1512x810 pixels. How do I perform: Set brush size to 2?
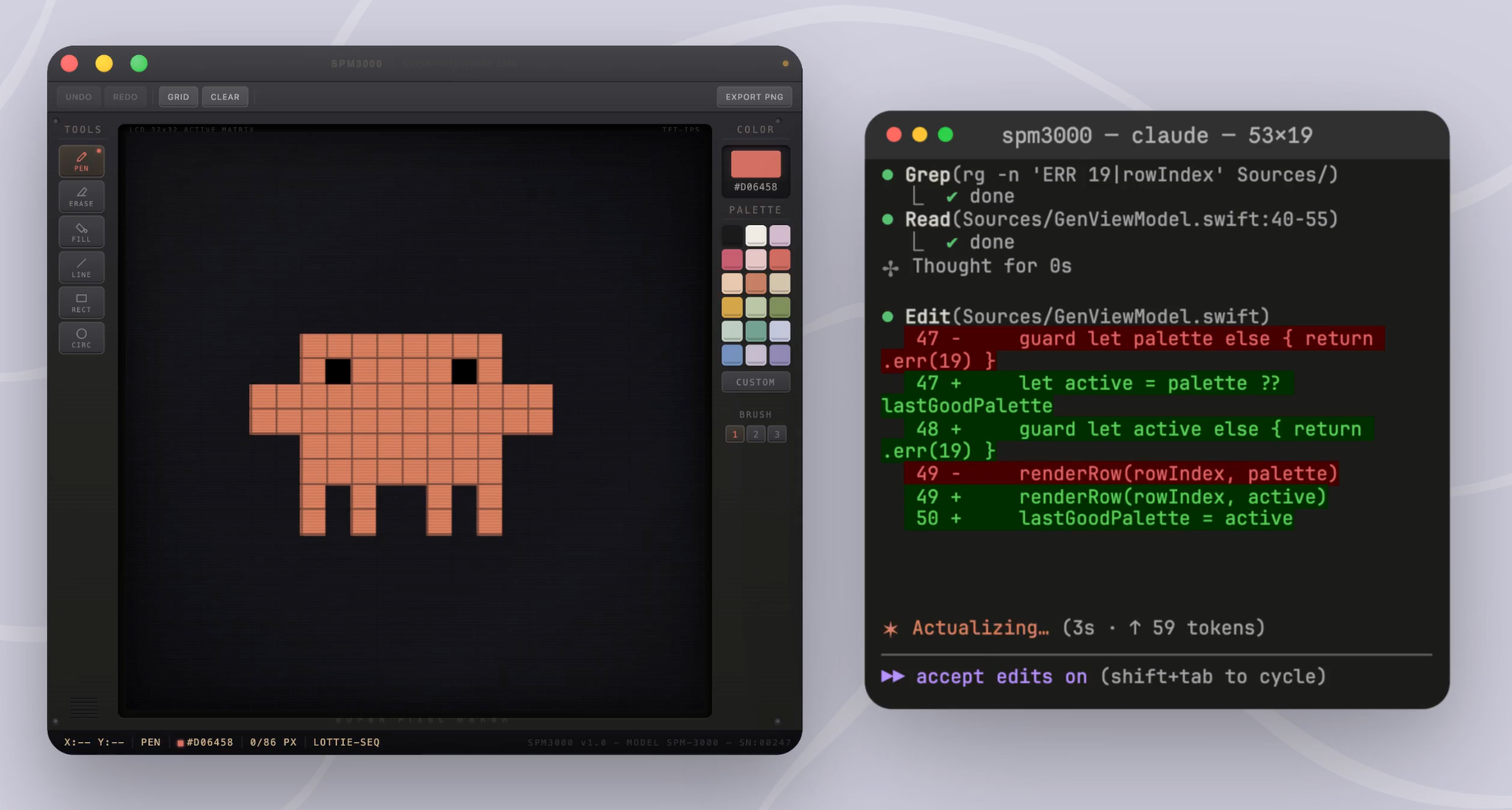[x=755, y=434]
